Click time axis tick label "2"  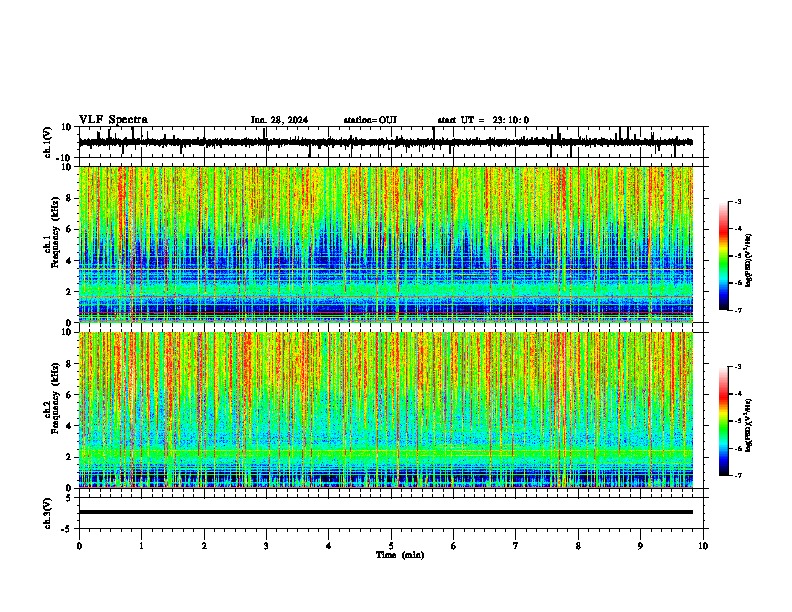click(x=204, y=546)
